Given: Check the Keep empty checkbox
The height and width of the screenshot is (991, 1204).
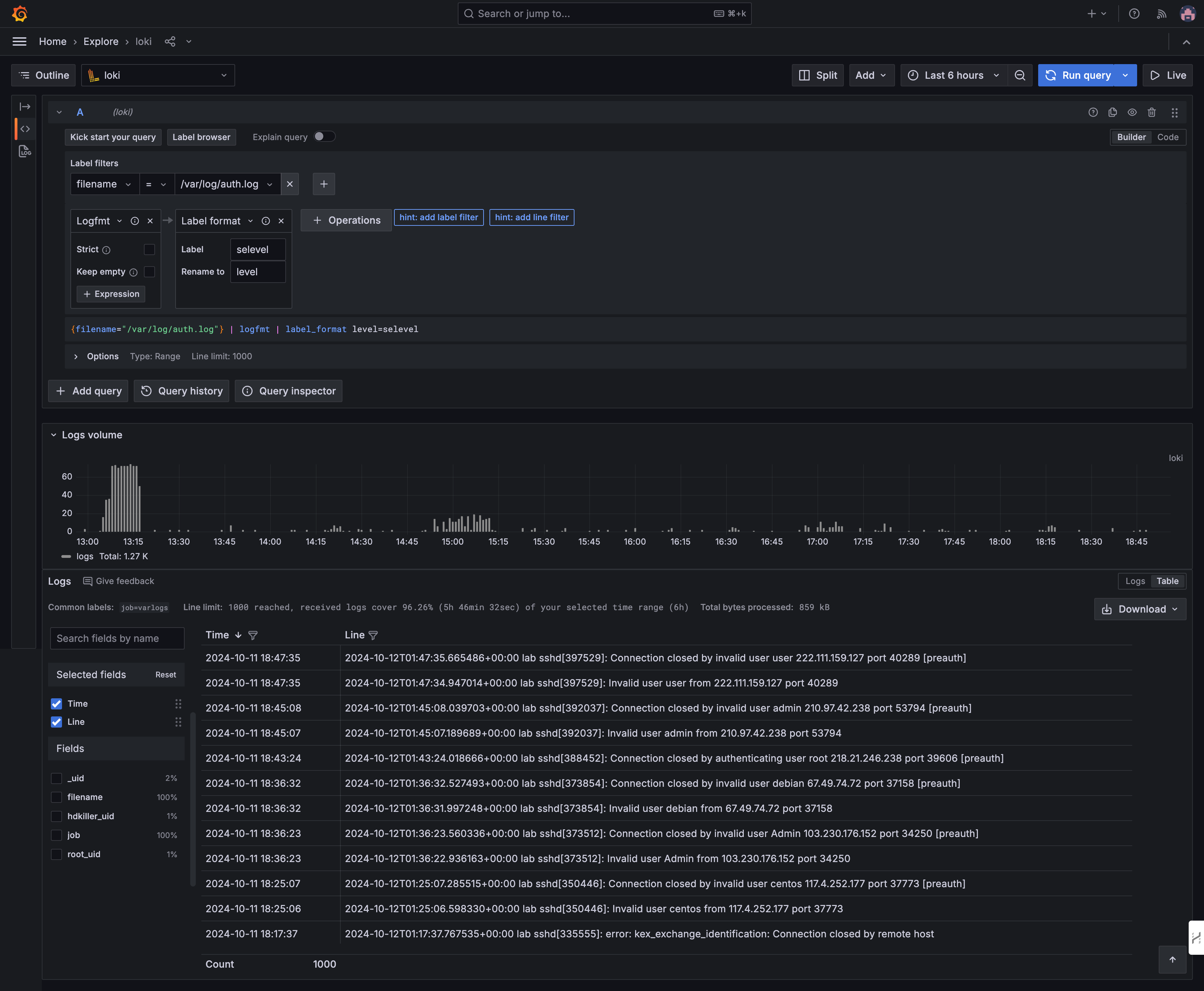Looking at the screenshot, I should click(149, 272).
